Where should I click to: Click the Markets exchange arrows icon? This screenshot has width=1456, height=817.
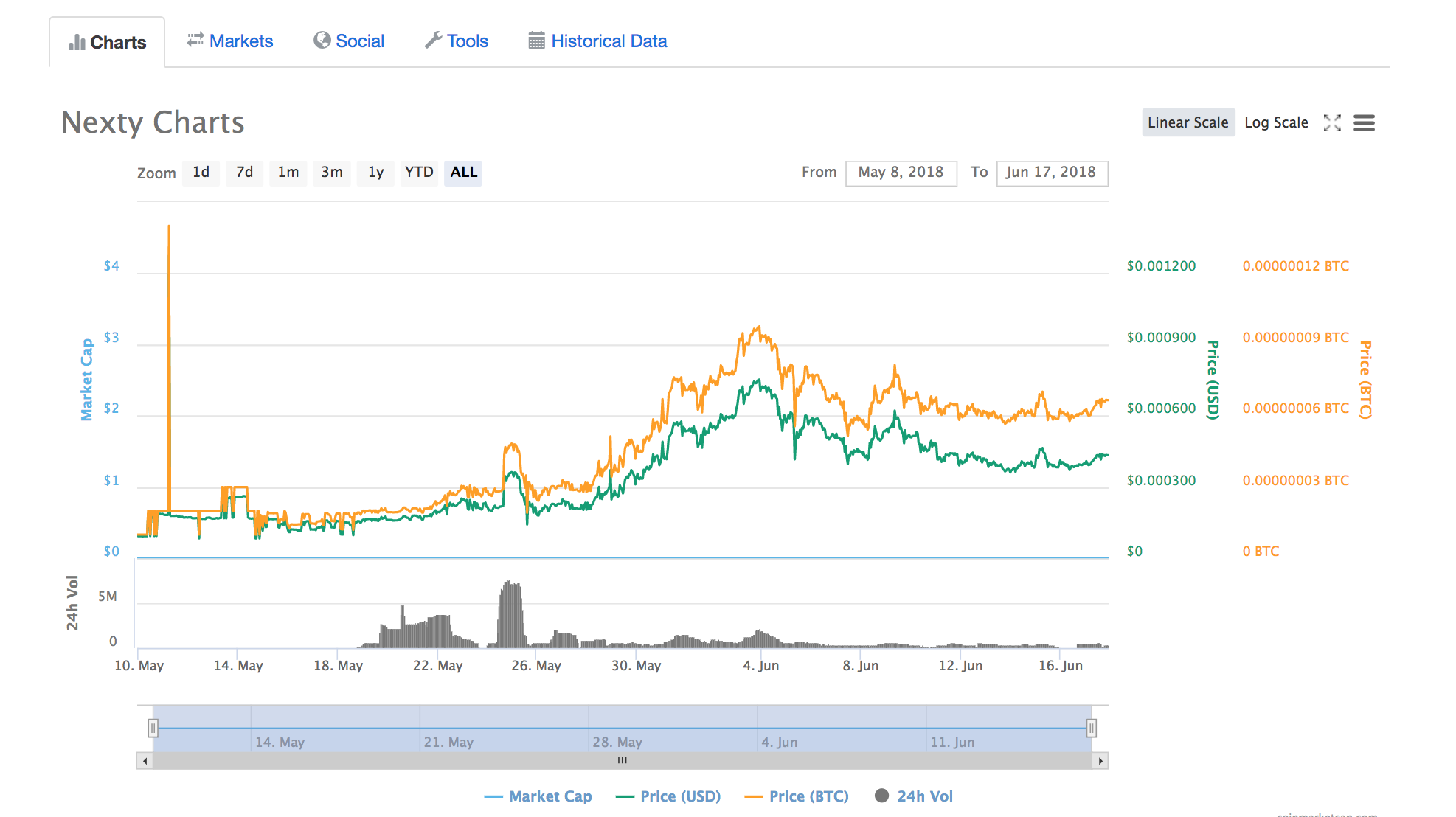point(195,41)
